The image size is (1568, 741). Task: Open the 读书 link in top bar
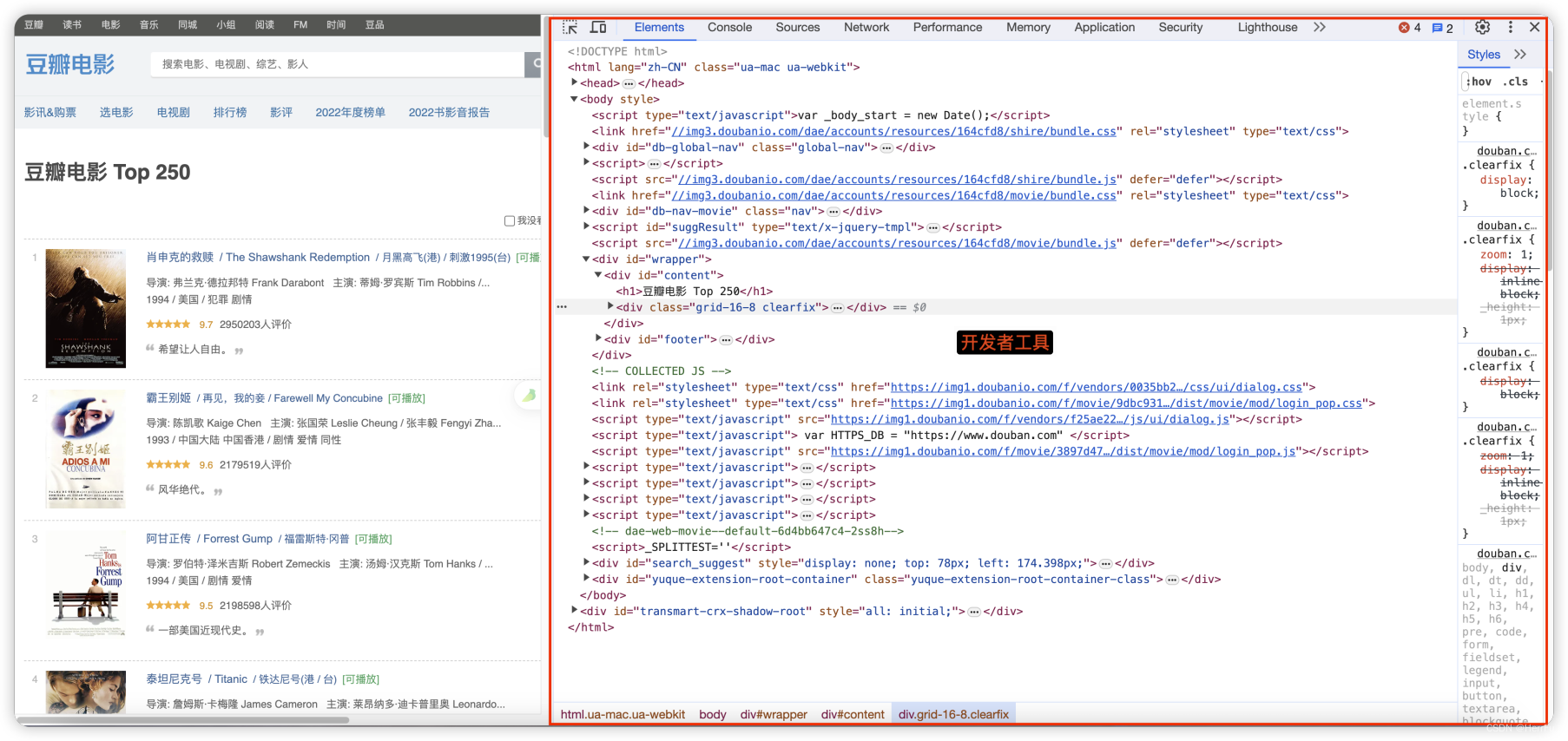click(72, 25)
